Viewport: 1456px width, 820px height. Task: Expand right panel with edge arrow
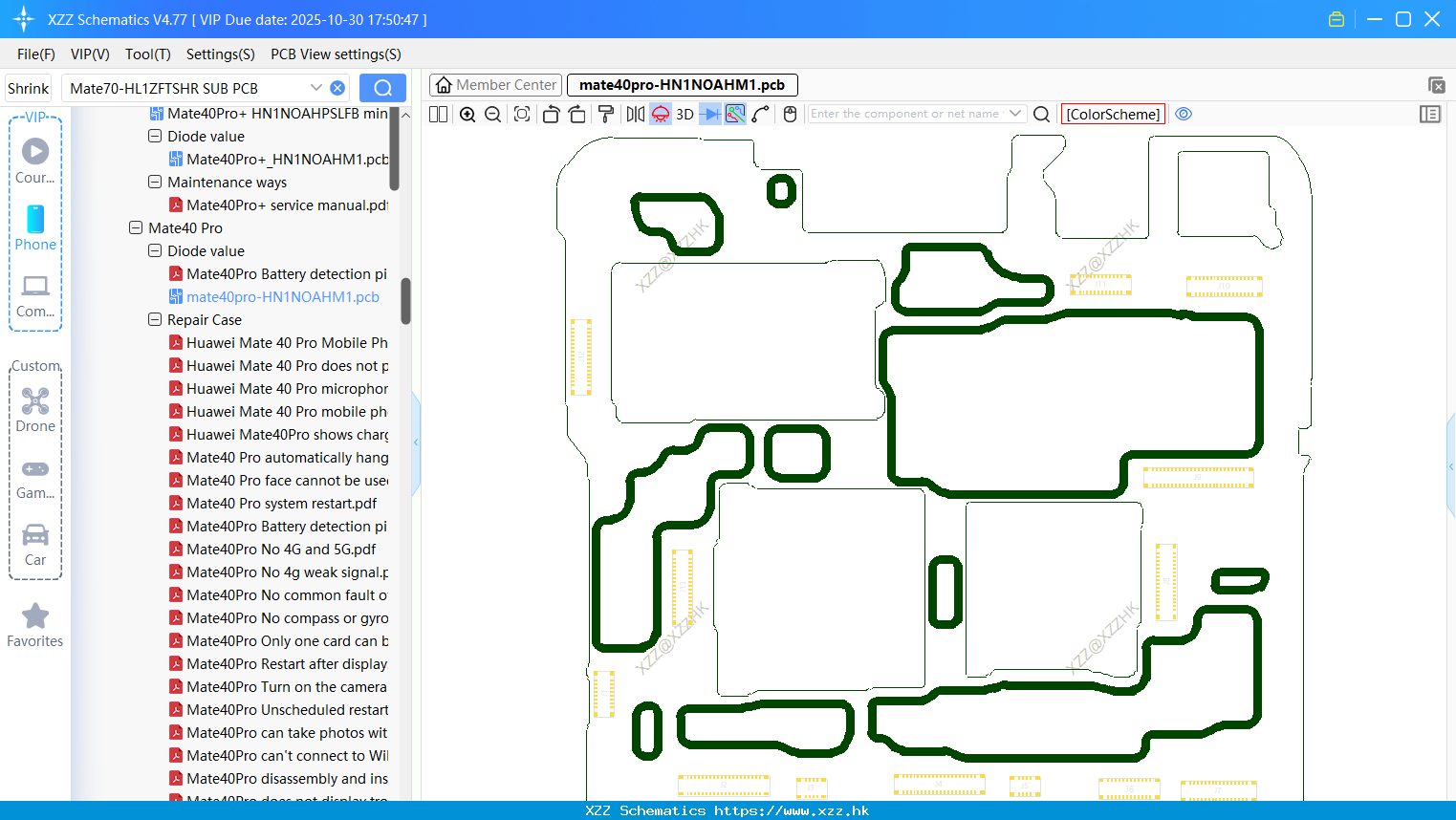point(1451,466)
